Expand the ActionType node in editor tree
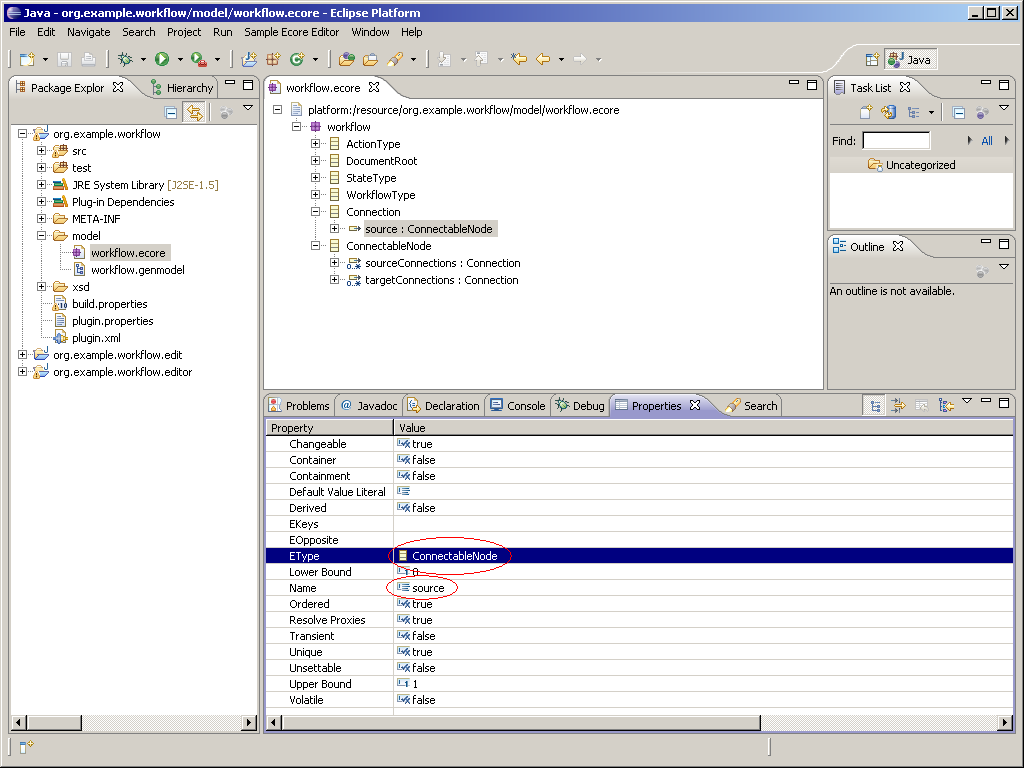 (316, 144)
